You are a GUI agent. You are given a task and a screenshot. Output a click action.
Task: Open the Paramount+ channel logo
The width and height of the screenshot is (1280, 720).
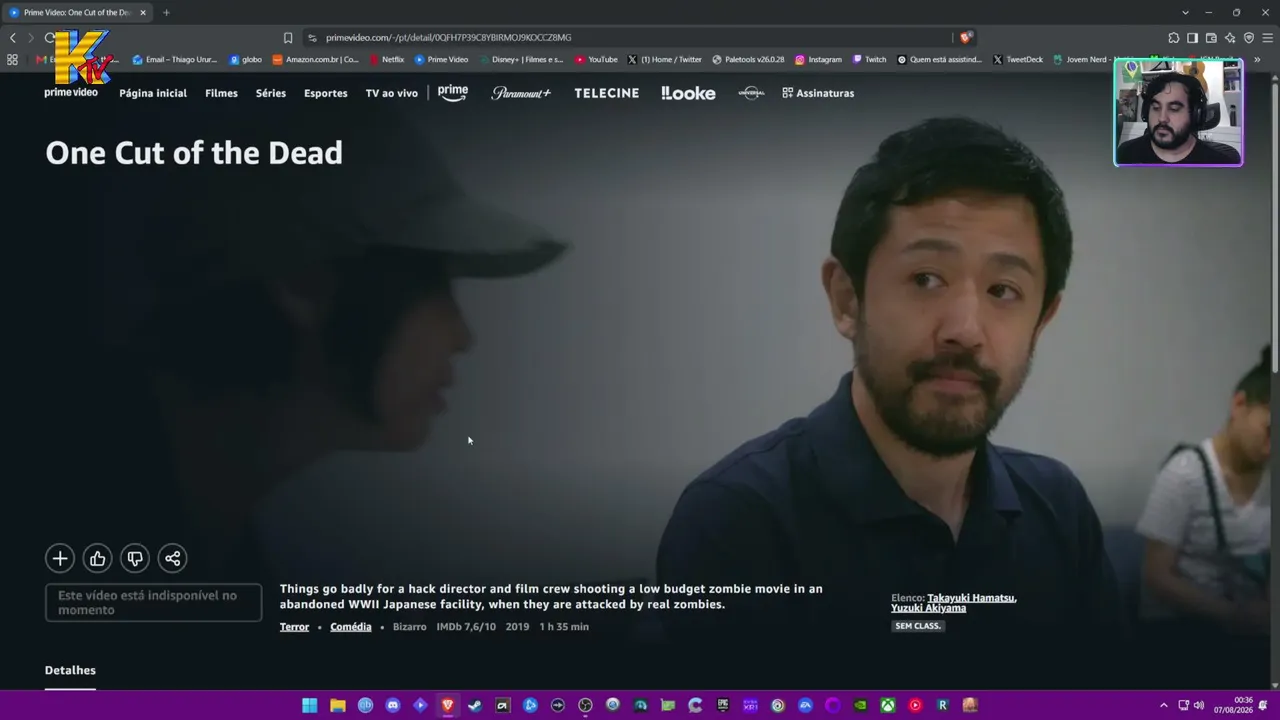pos(521,93)
